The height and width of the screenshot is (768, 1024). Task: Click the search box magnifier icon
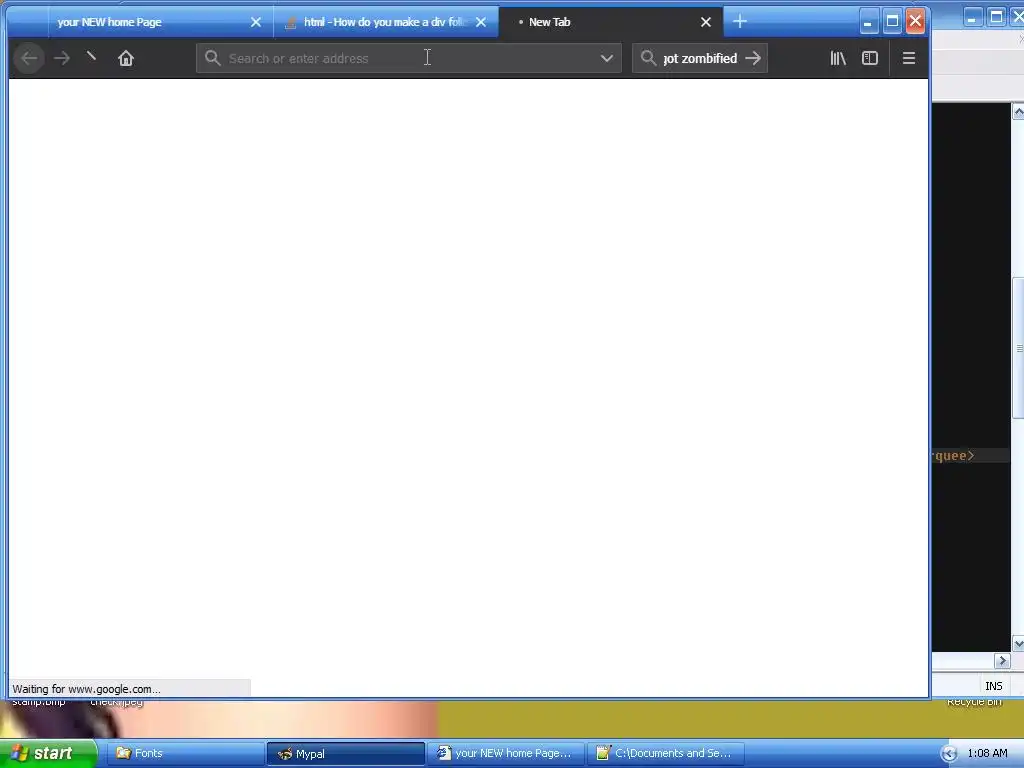[648, 58]
